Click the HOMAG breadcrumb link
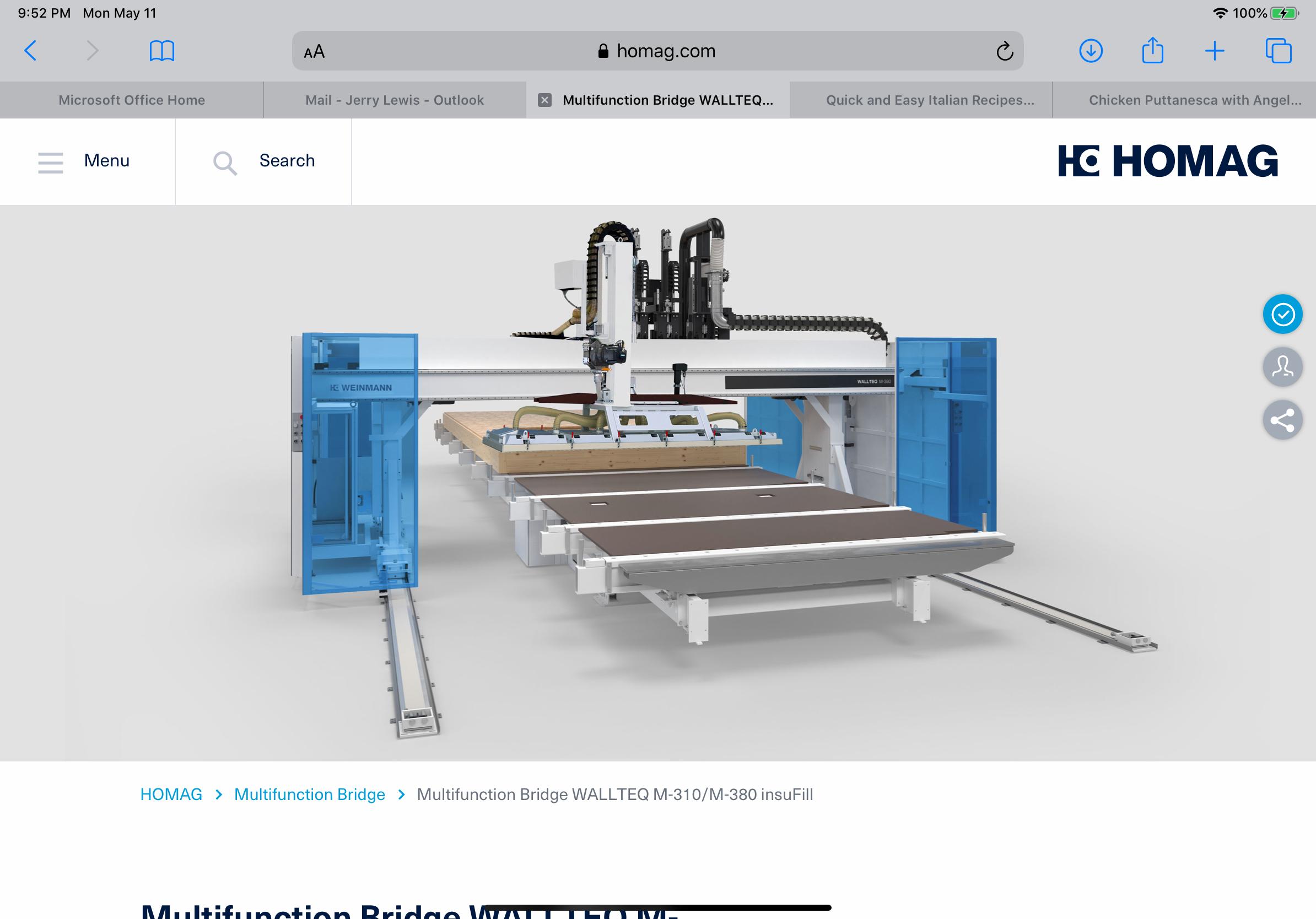The image size is (1316, 919). click(171, 794)
